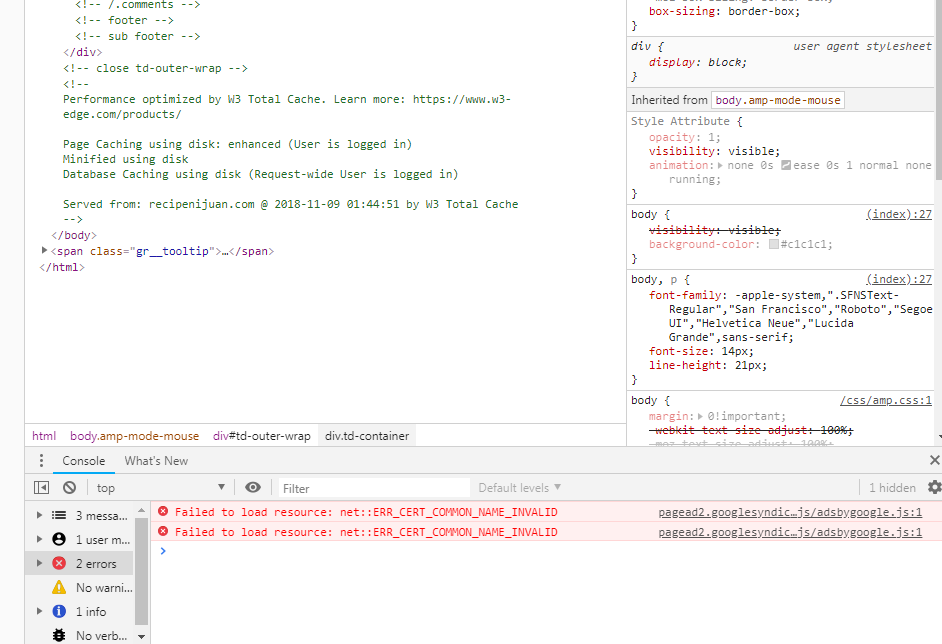Expand the gr__tooltip span element
The height and width of the screenshot is (644, 942).
pyautogui.click(x=44, y=251)
